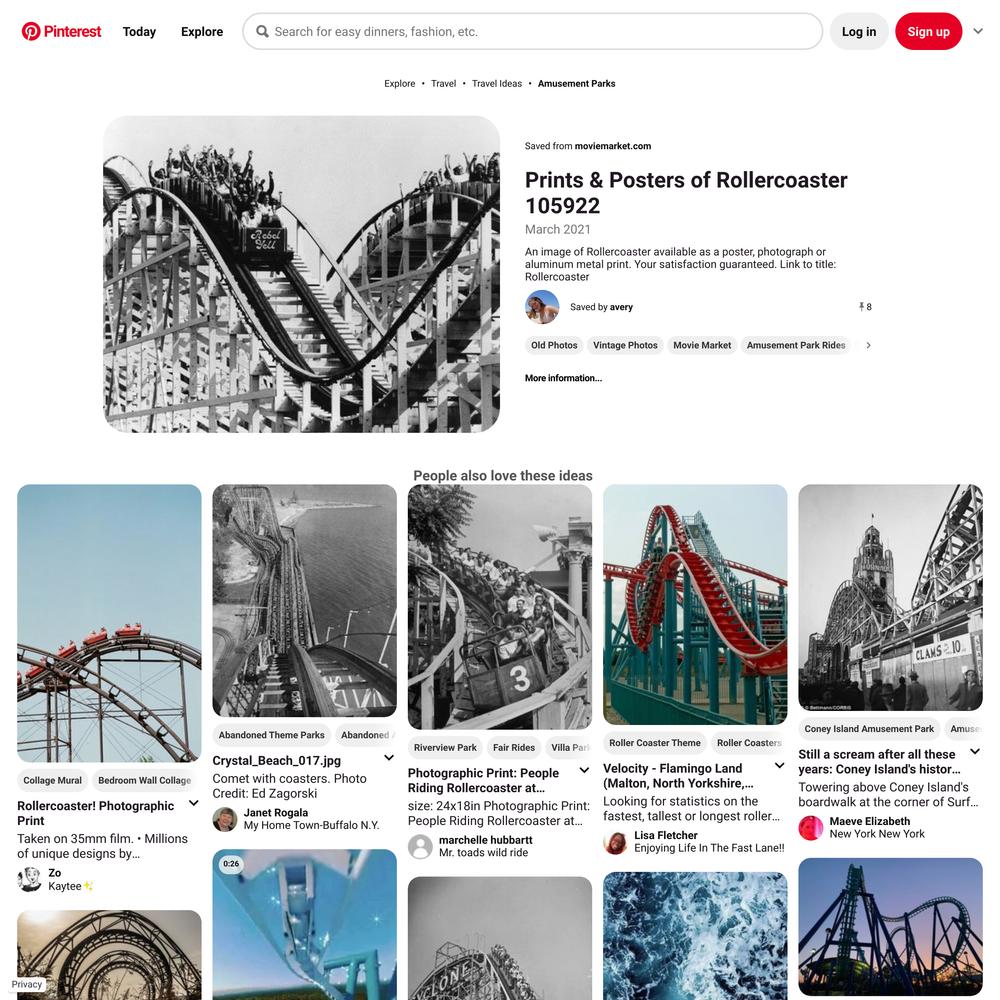Click Zo's profile avatar
This screenshot has width=1000, height=1000.
tap(29, 879)
